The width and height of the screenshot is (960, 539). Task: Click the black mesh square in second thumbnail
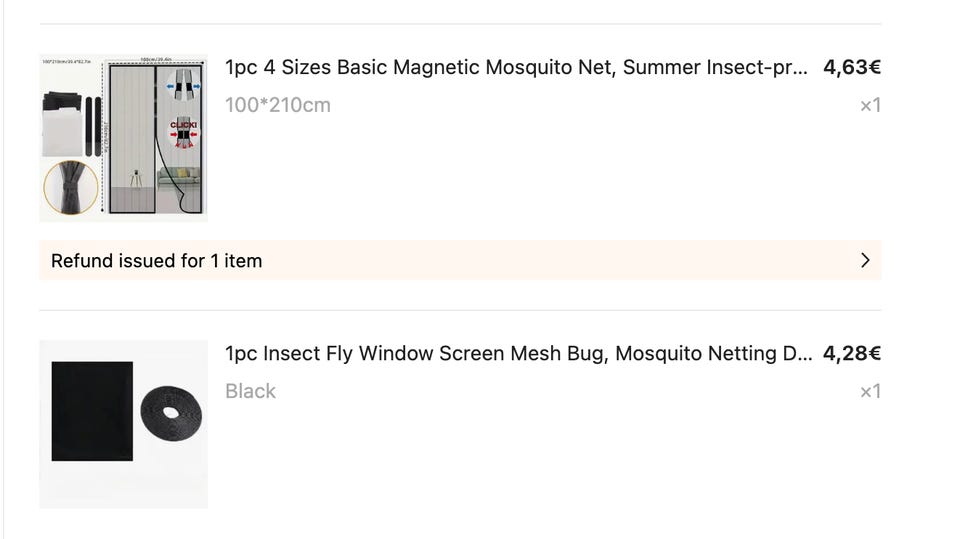point(92,411)
